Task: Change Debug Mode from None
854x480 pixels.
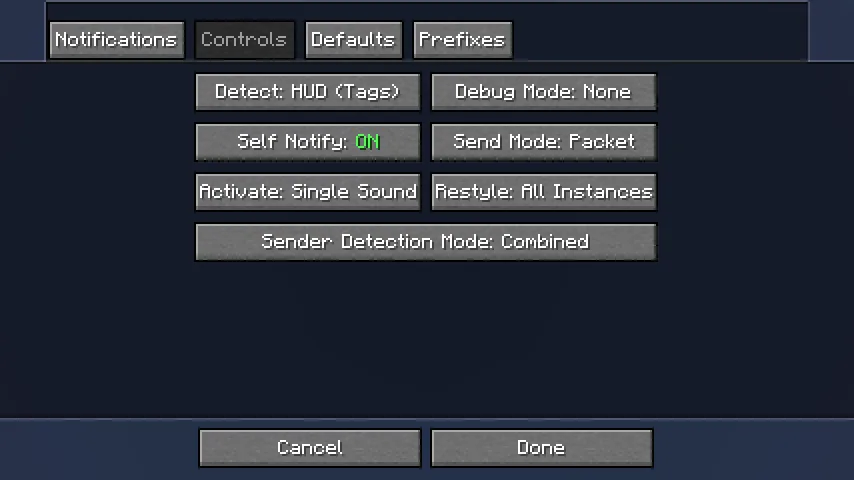Action: (544, 92)
